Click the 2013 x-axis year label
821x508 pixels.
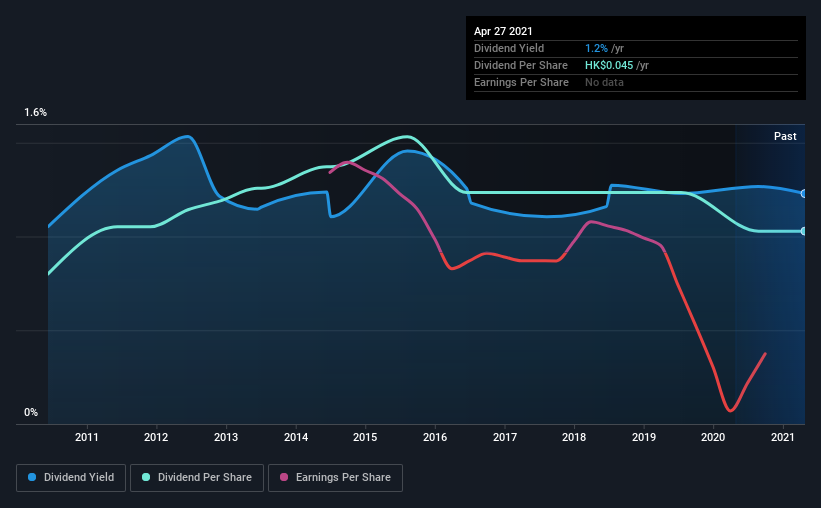[x=226, y=437]
